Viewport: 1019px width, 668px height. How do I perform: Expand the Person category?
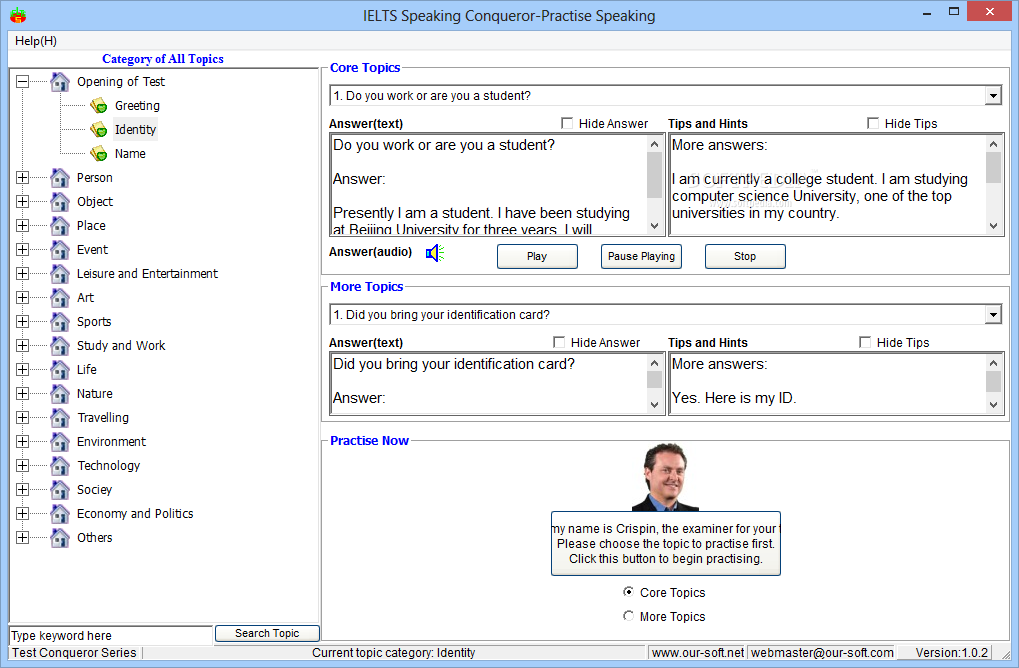pyautogui.click(x=23, y=177)
